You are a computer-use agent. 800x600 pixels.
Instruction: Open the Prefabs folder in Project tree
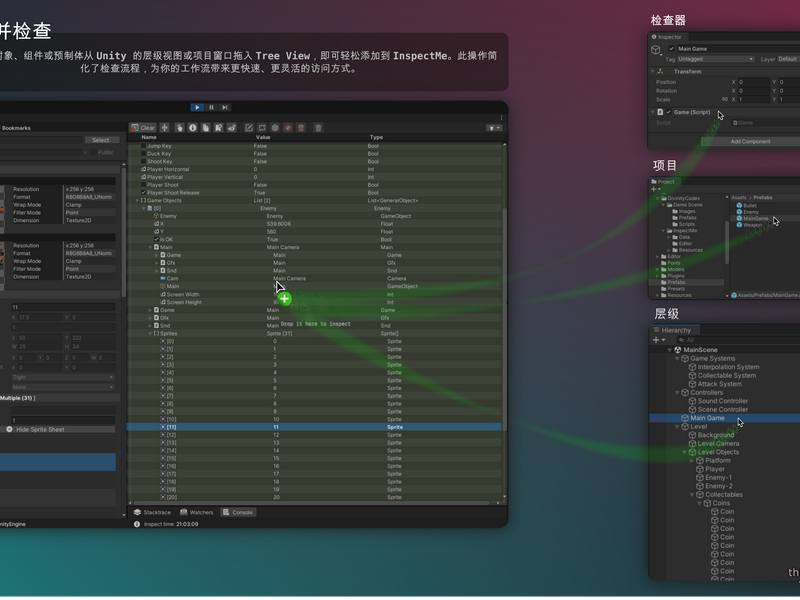tap(676, 283)
